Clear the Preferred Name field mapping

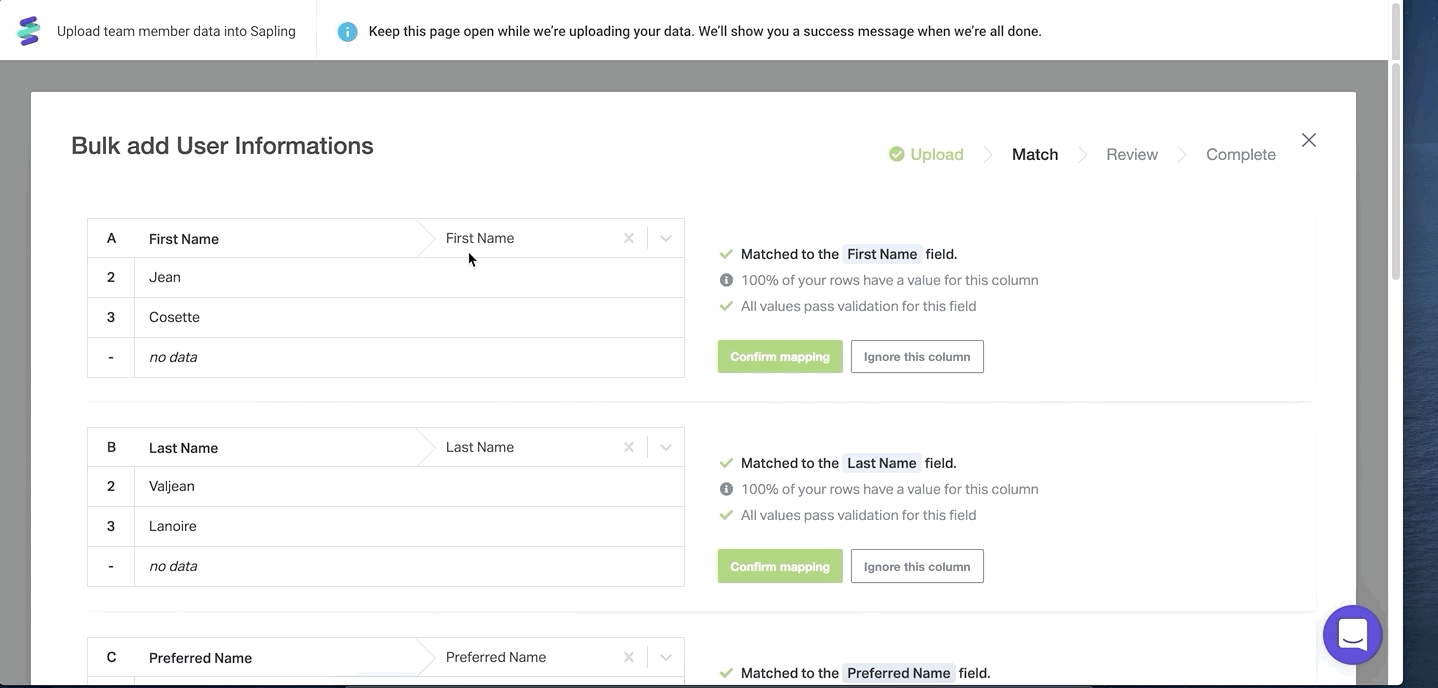(x=629, y=657)
